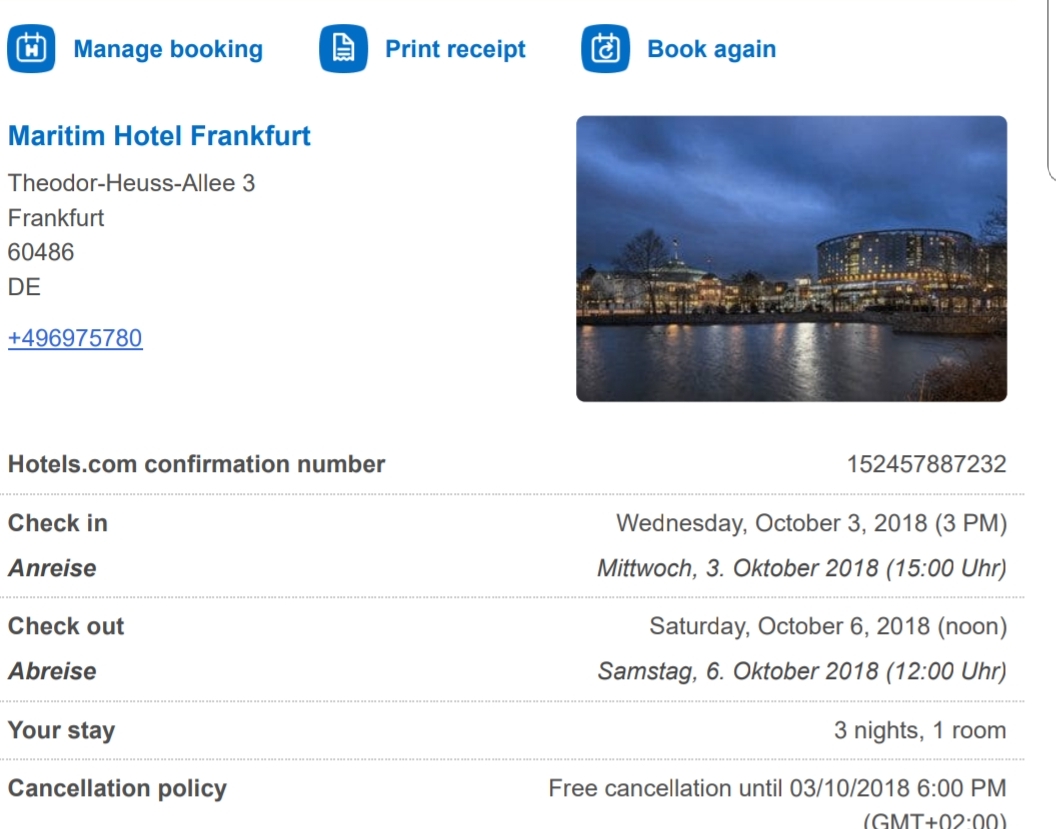Screen dimensions: 1056x829
Task: Call the hotel phone number +496975780
Action: (75, 338)
